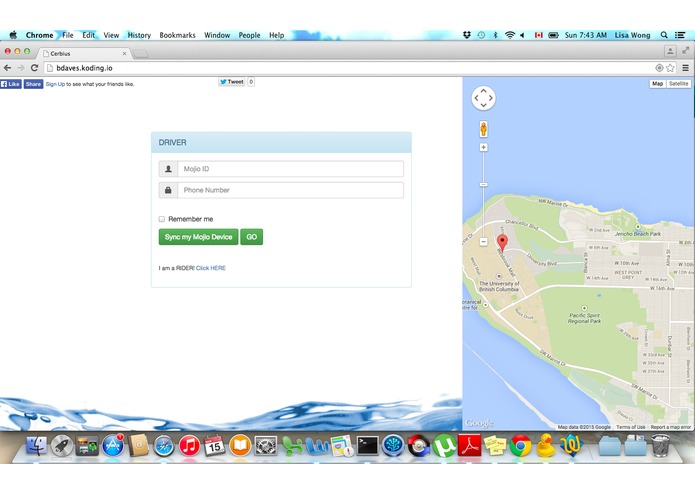Click the Tweet button
Screen dimensions: 695x494
coord(231,82)
